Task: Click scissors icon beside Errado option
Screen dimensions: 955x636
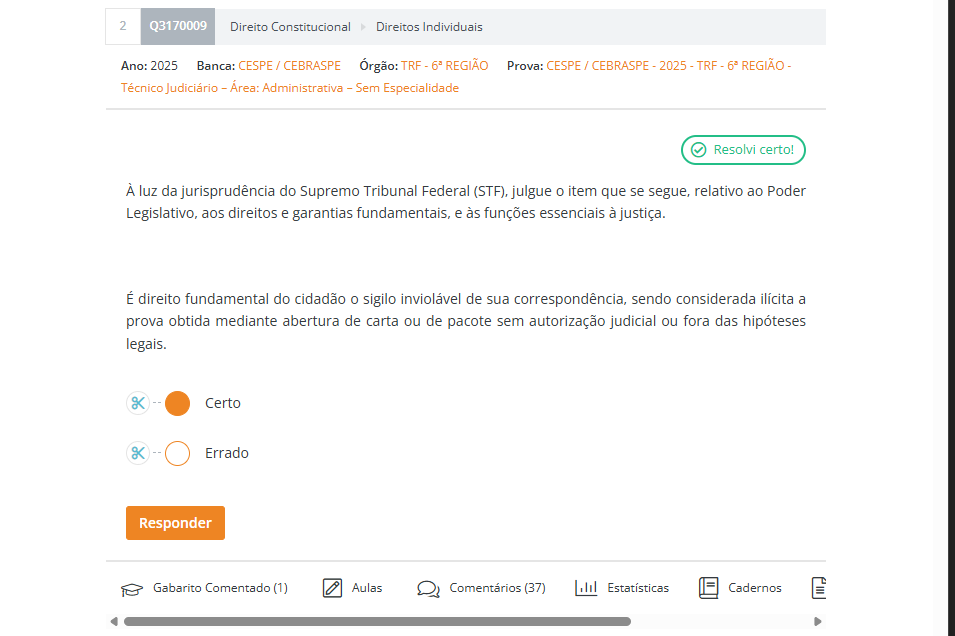Action: pyautogui.click(x=138, y=453)
